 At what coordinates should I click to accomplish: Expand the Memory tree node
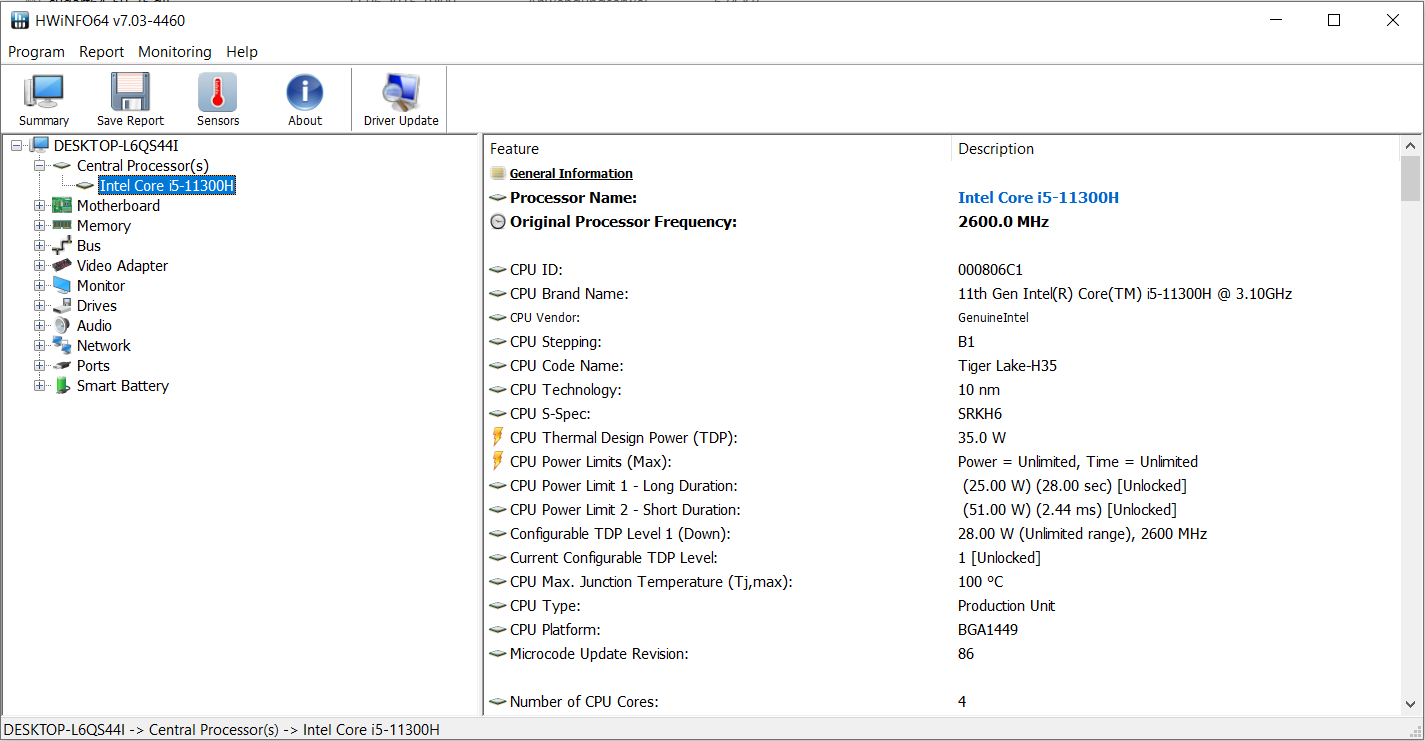pyautogui.click(x=40, y=226)
